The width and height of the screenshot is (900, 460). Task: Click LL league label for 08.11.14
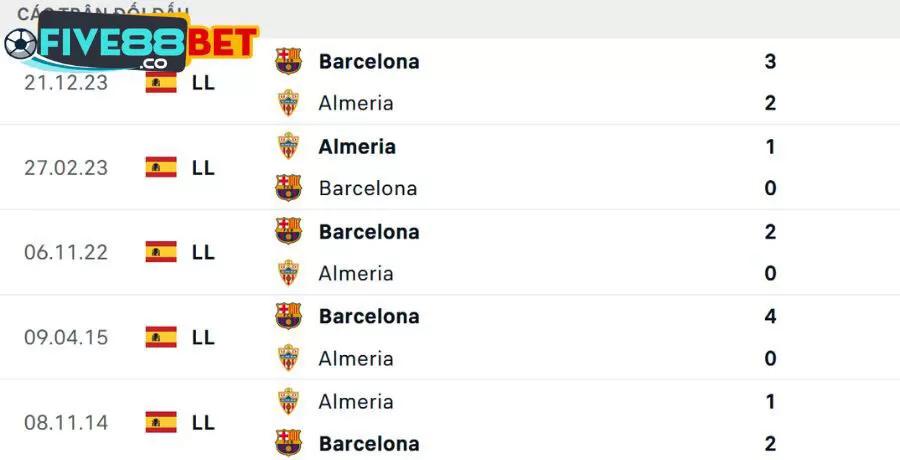[x=203, y=422]
